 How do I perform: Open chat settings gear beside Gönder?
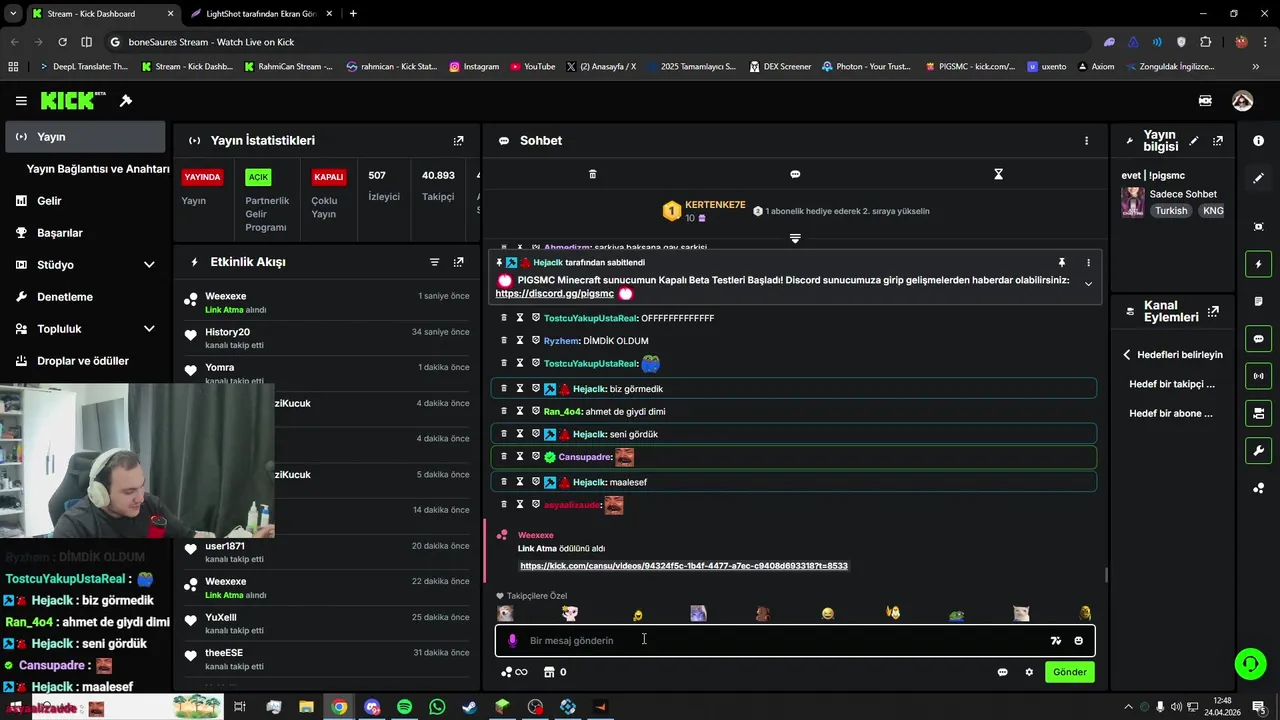pos(1029,672)
